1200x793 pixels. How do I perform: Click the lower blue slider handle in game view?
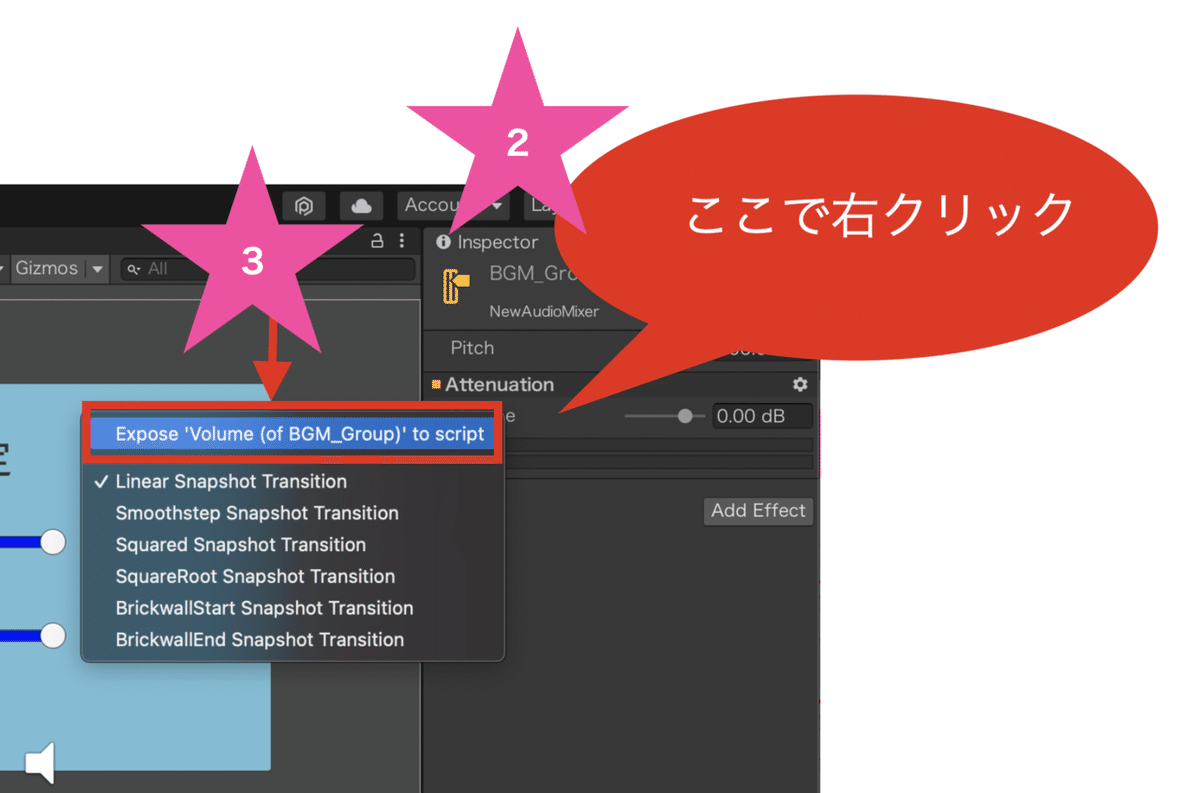pyautogui.click(x=52, y=635)
